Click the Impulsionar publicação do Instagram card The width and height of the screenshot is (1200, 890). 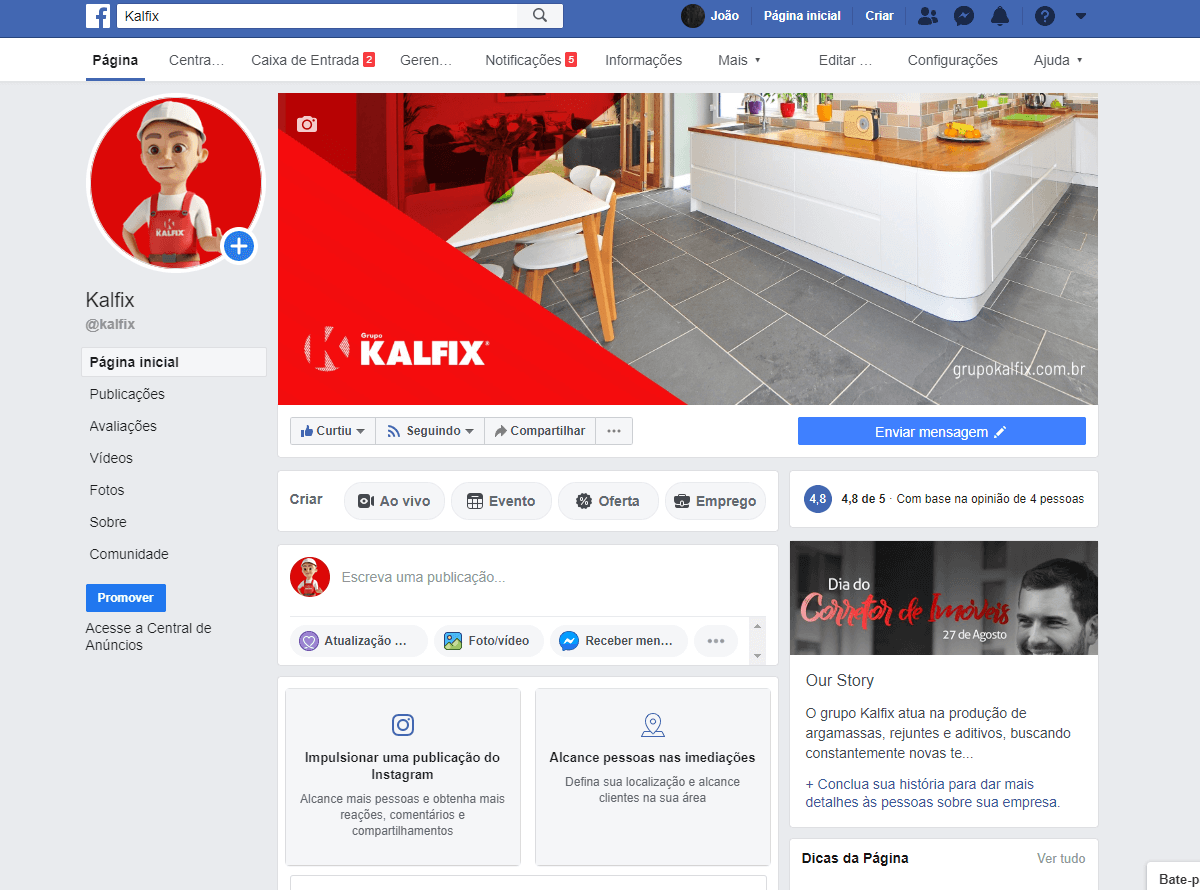pos(403,777)
